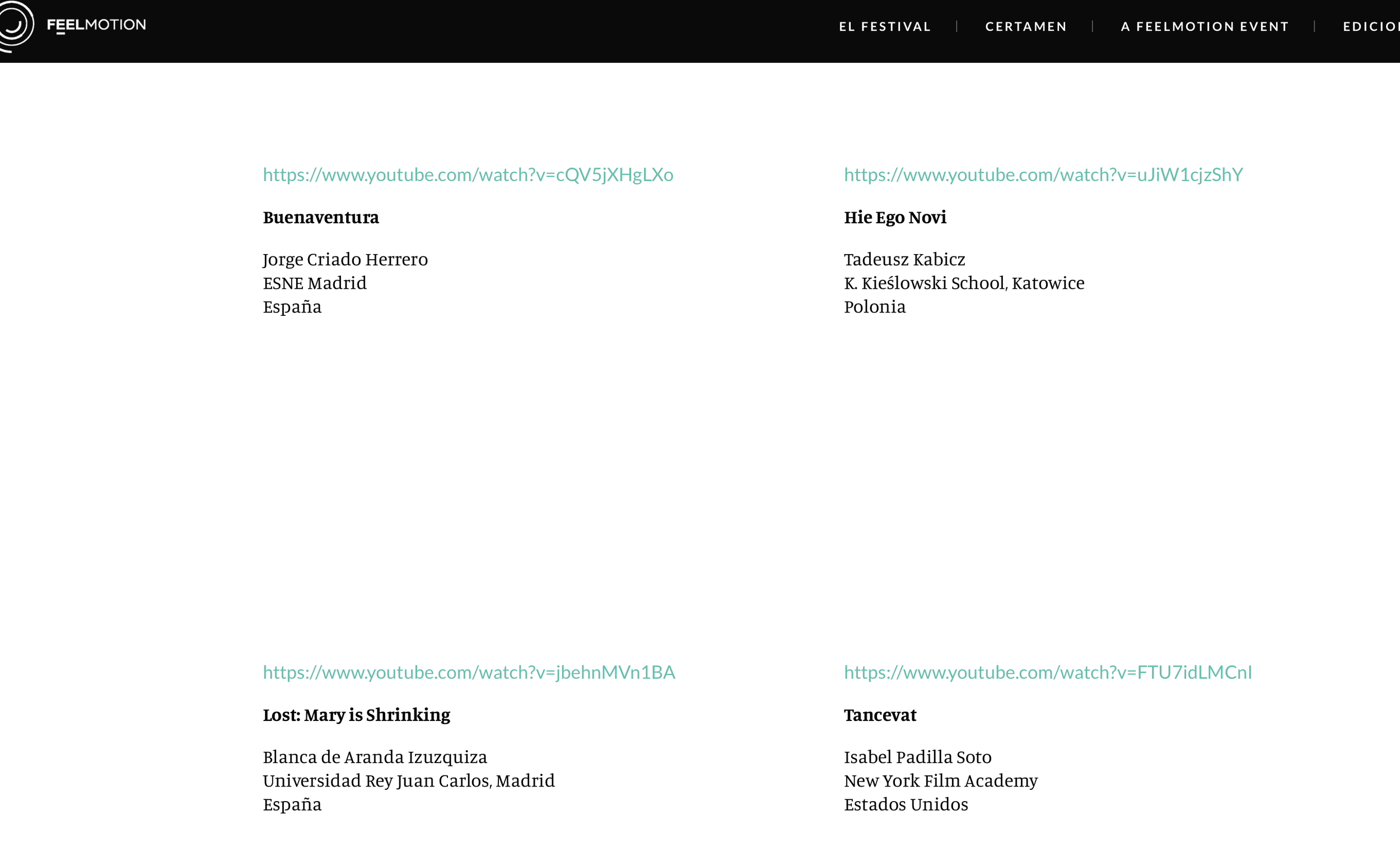Click the Hie Ego Novi title

click(895, 218)
